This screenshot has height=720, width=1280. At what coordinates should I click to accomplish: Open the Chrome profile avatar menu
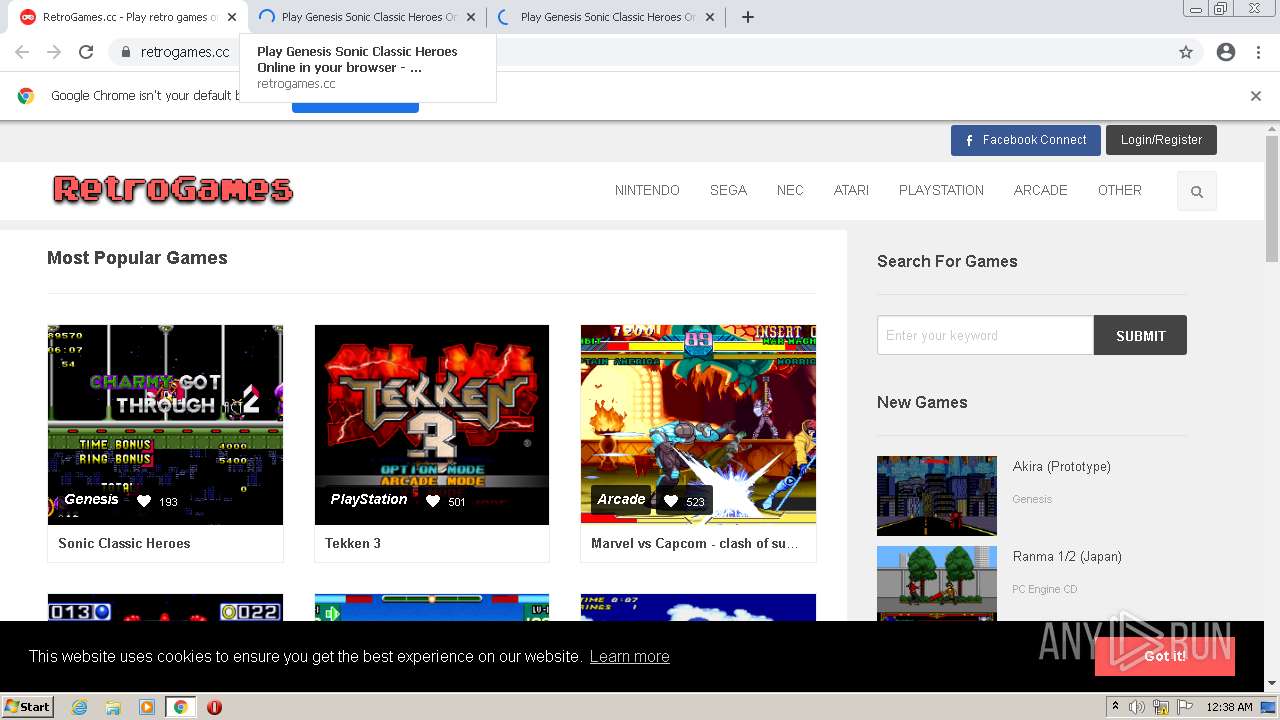(1226, 52)
